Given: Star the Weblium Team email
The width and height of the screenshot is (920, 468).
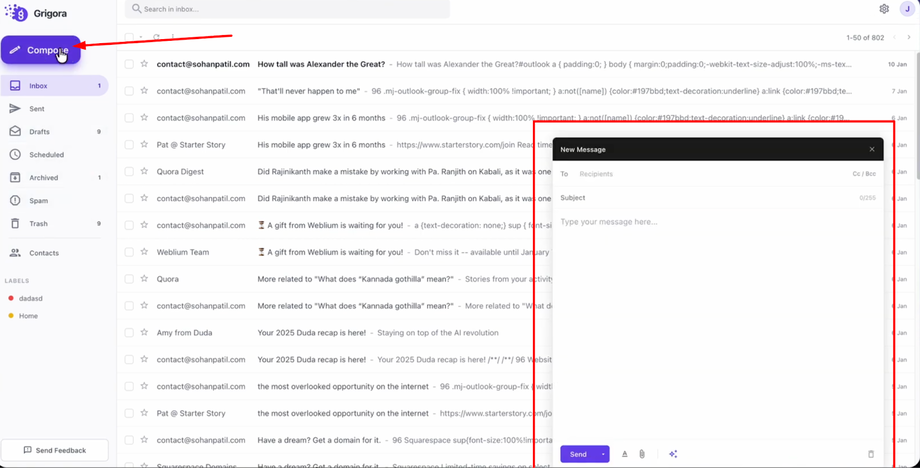Looking at the screenshot, I should coord(144,252).
